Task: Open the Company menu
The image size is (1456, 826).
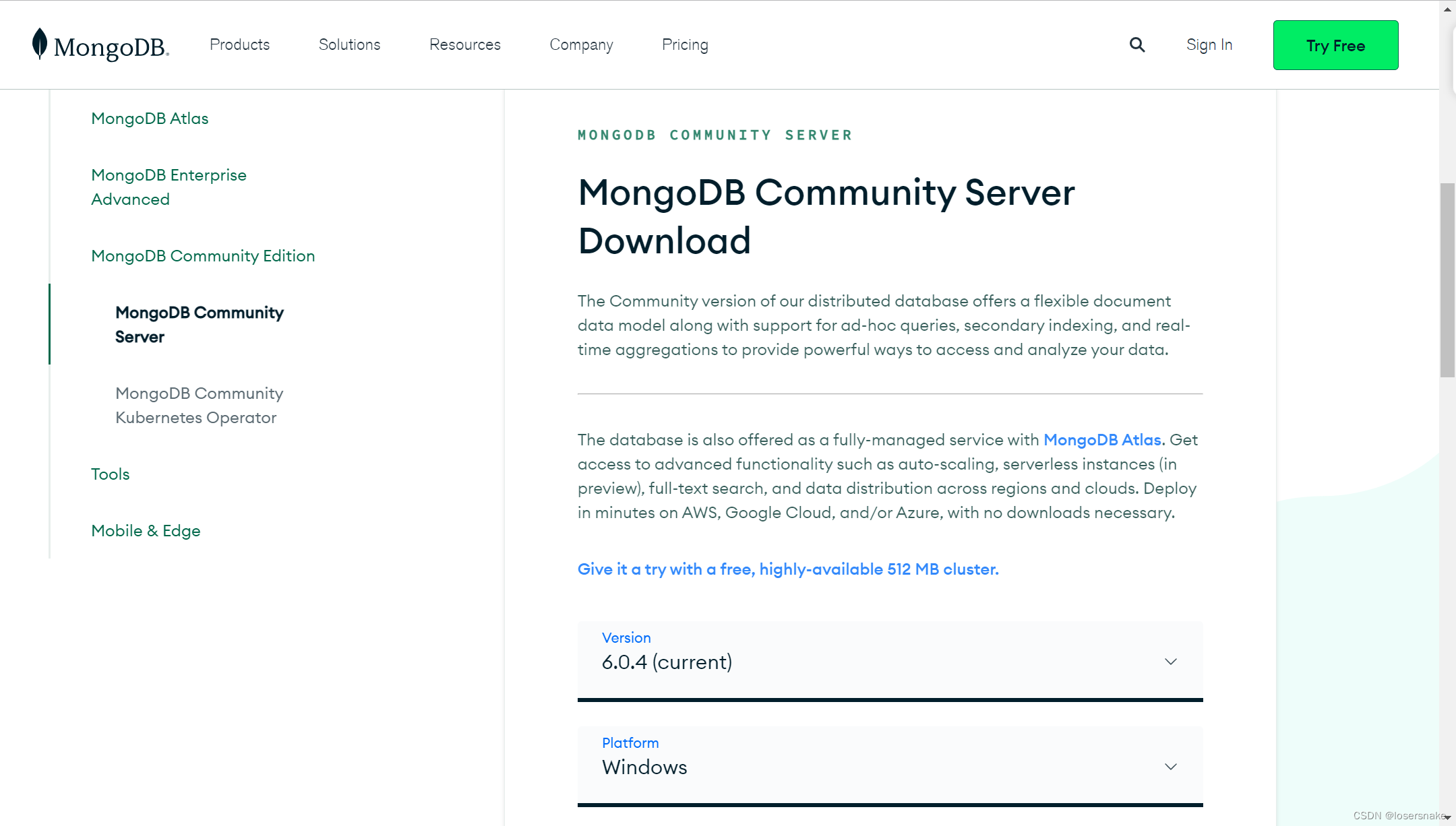Action: [x=581, y=44]
